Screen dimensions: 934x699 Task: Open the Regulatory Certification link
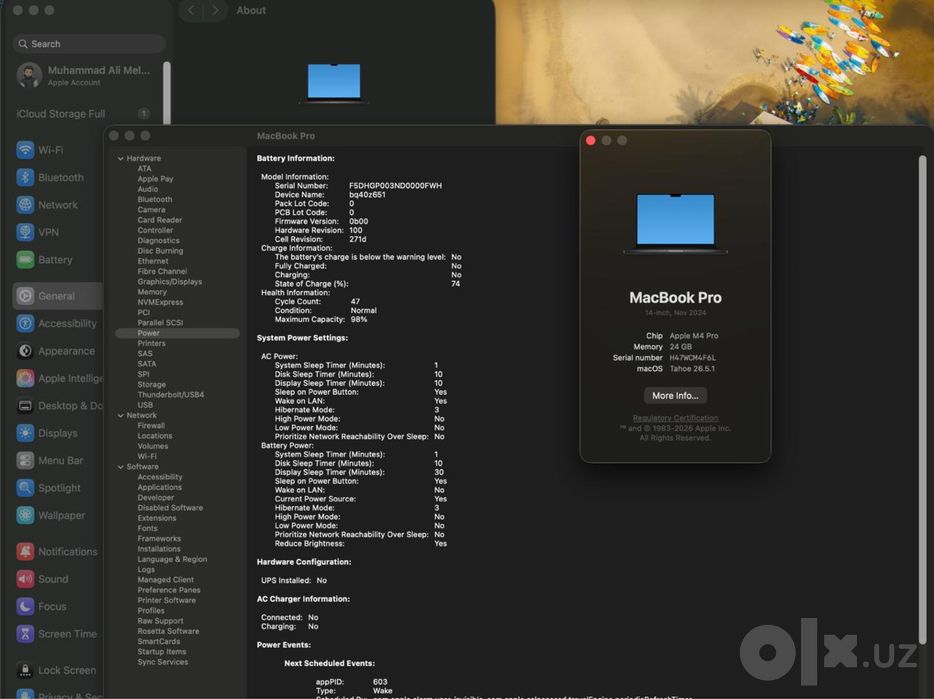675,418
